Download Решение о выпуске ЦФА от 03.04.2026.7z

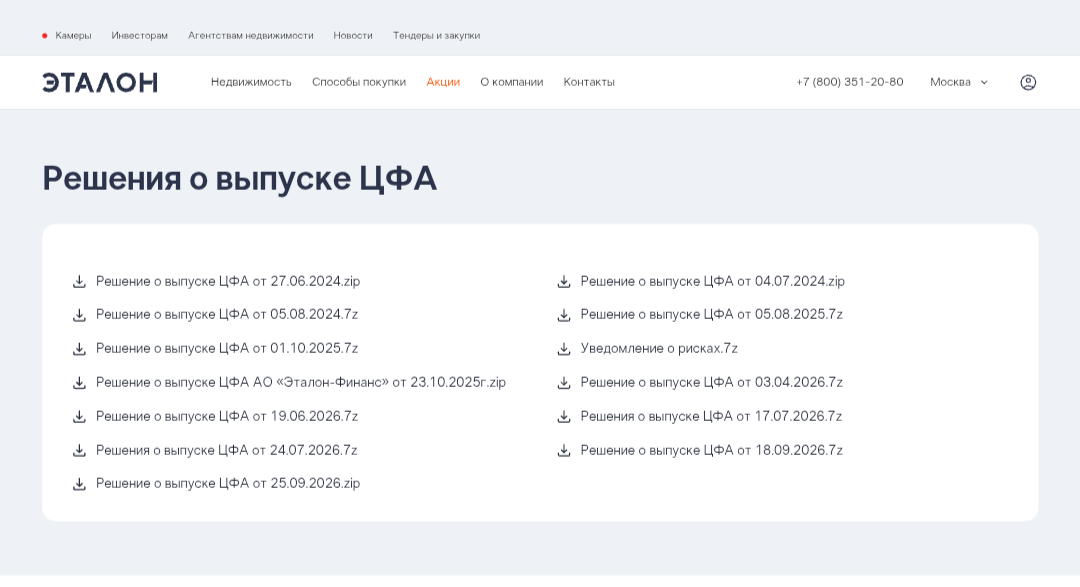pos(712,382)
